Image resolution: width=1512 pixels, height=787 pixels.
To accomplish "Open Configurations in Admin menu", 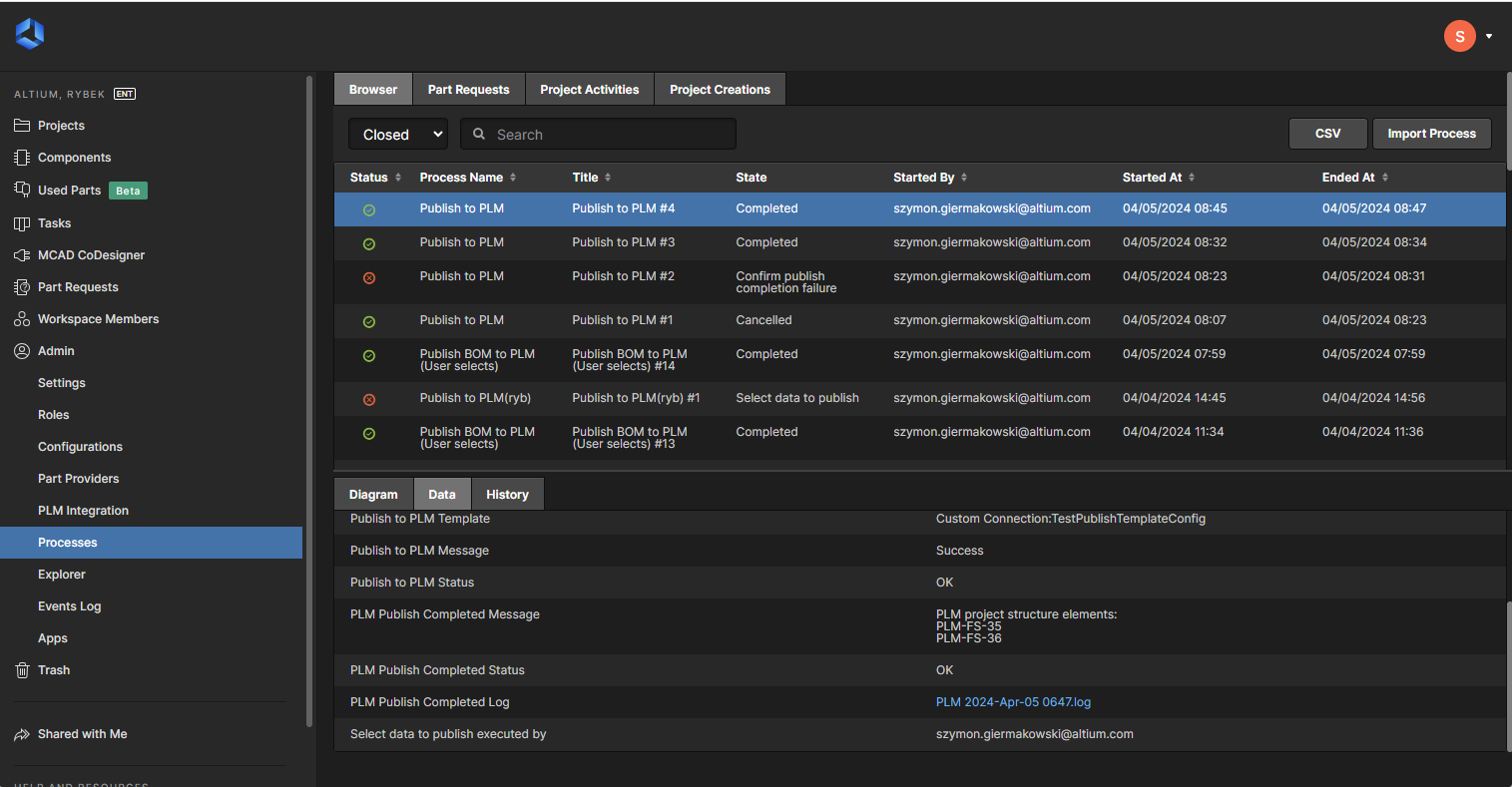I will (x=80, y=447).
